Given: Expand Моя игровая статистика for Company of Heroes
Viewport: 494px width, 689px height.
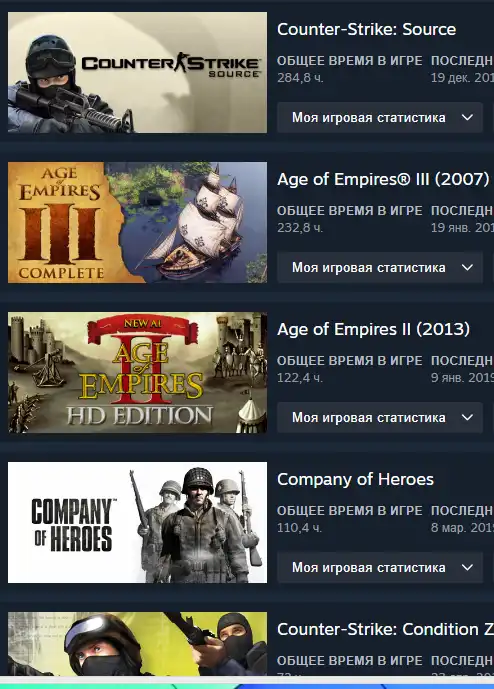Looking at the screenshot, I should tap(380, 568).
